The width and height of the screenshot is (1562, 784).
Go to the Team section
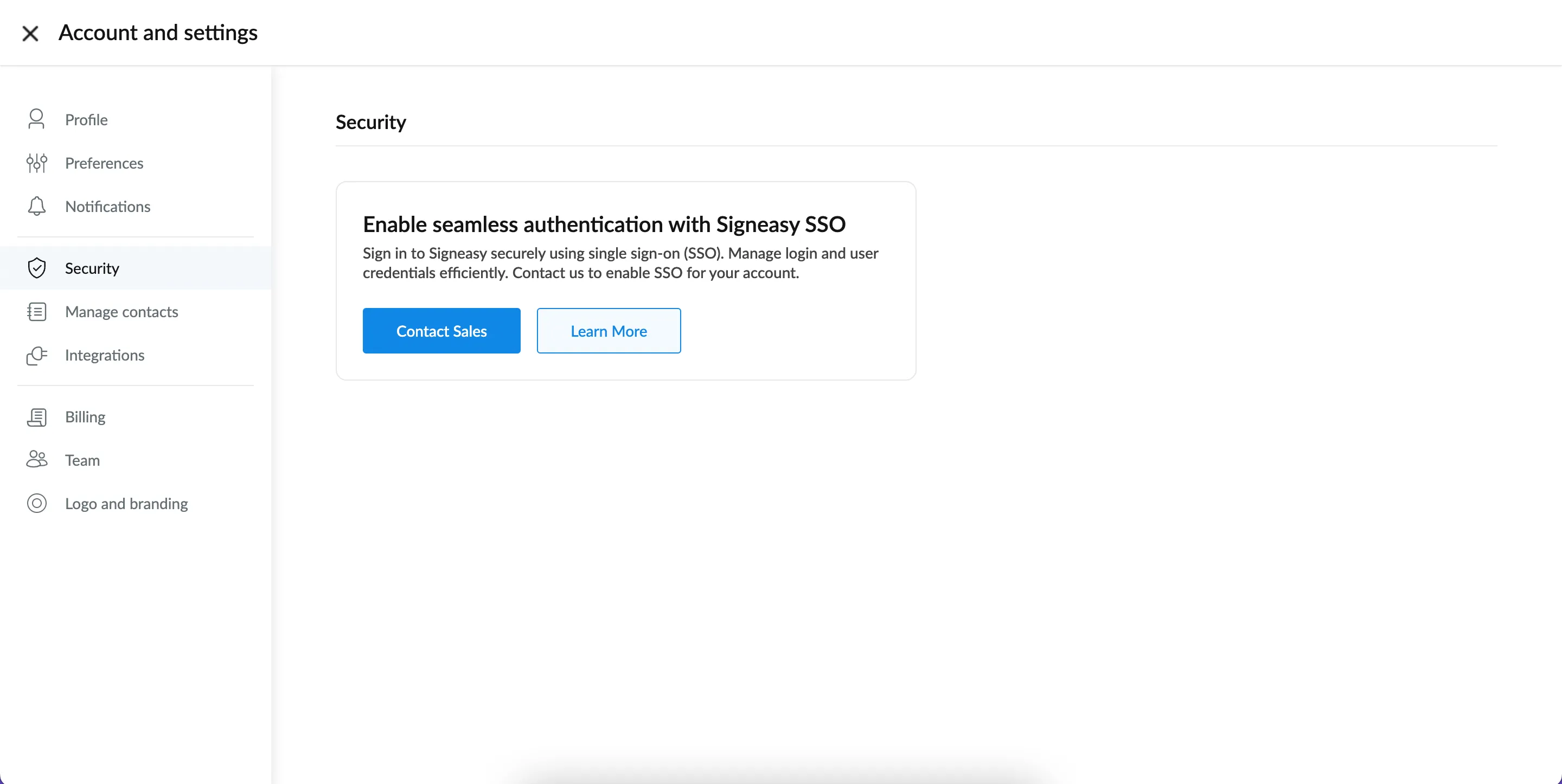coord(82,460)
